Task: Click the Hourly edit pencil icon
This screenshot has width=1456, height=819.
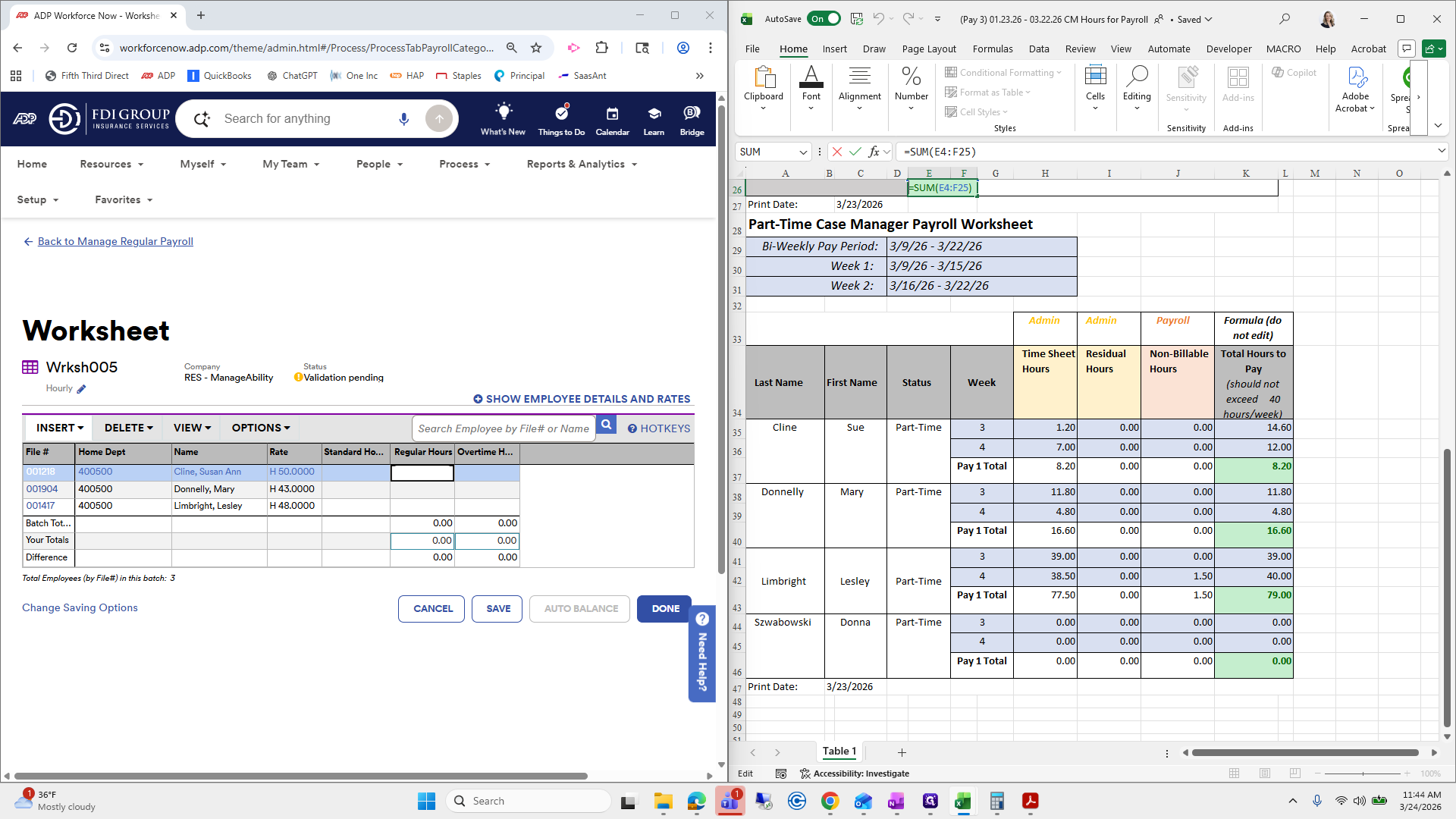Action: point(82,389)
